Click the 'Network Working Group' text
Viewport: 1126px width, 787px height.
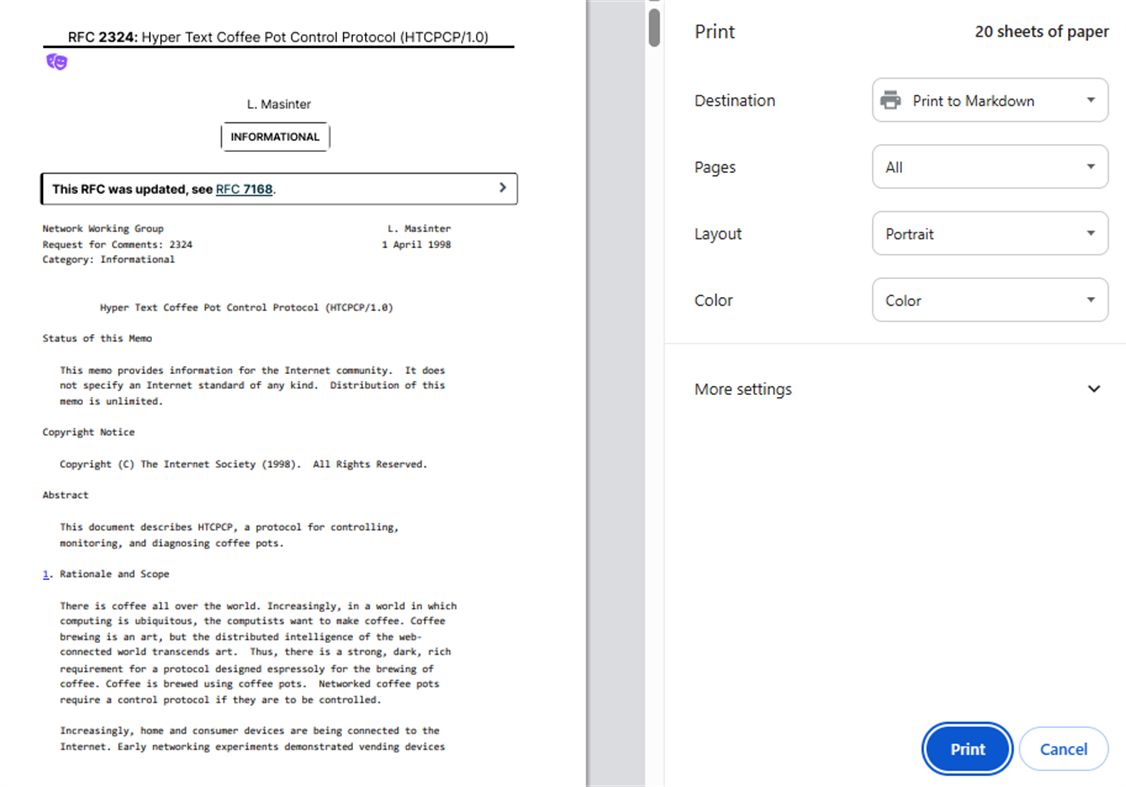click(103, 228)
